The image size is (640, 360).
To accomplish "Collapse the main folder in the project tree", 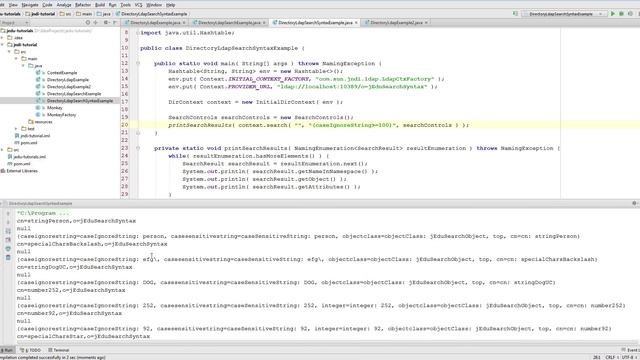I will point(16,59).
